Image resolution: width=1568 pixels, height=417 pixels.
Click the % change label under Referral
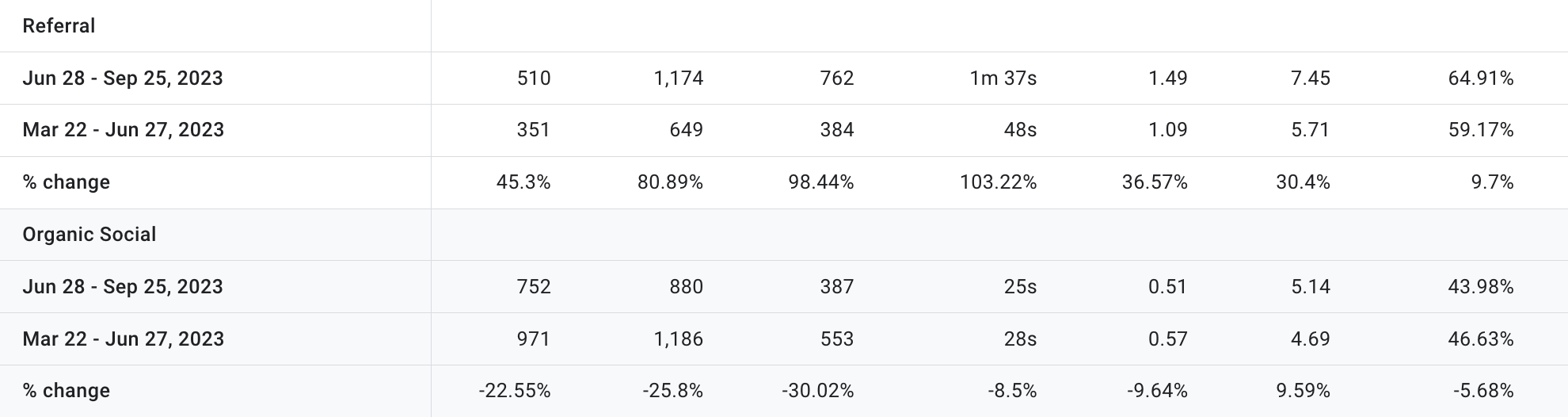tap(67, 182)
